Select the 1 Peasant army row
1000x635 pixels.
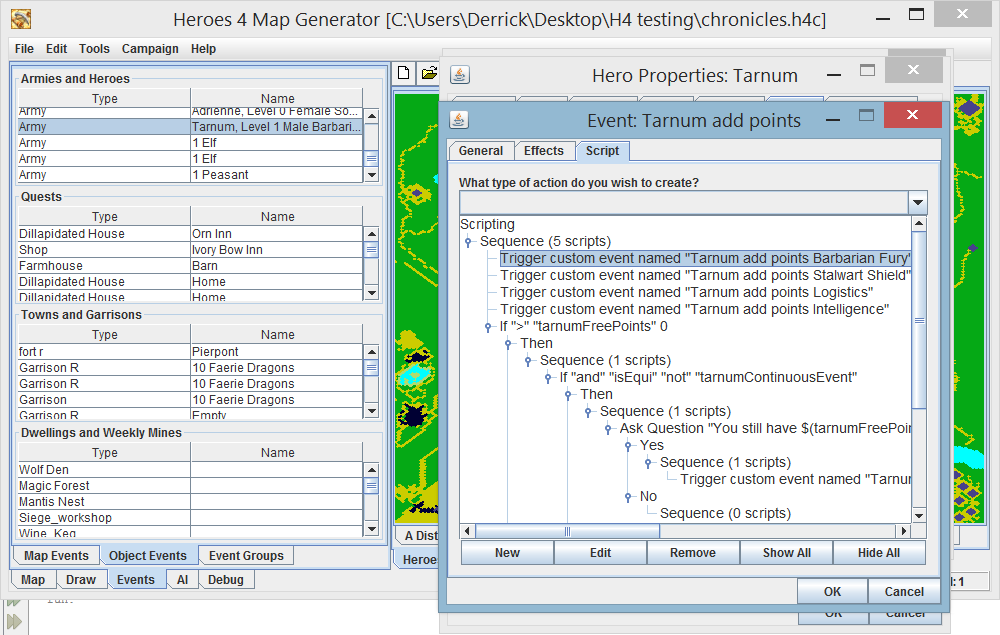coord(190,175)
